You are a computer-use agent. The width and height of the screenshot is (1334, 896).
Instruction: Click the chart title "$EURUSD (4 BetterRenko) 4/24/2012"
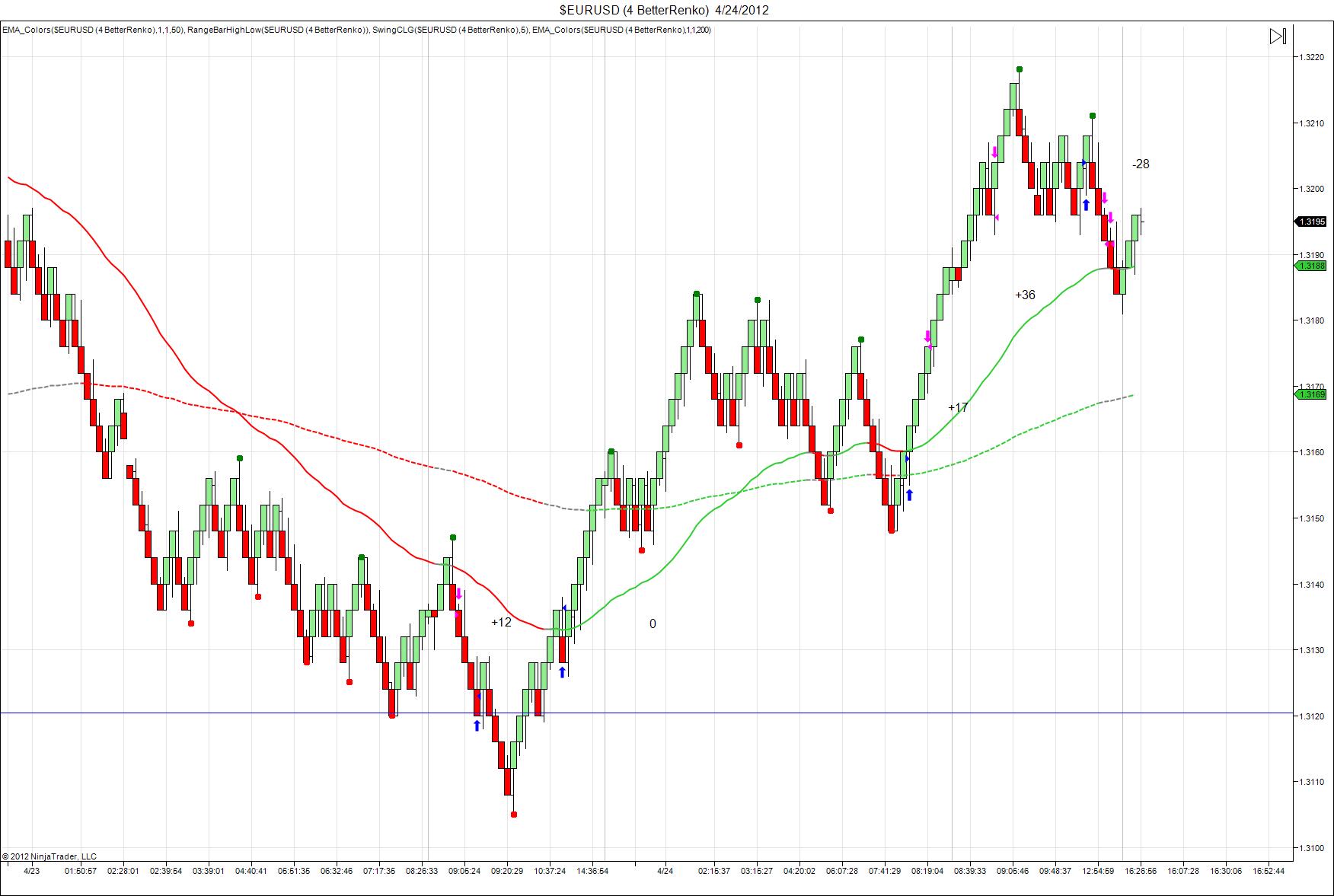click(664, 10)
